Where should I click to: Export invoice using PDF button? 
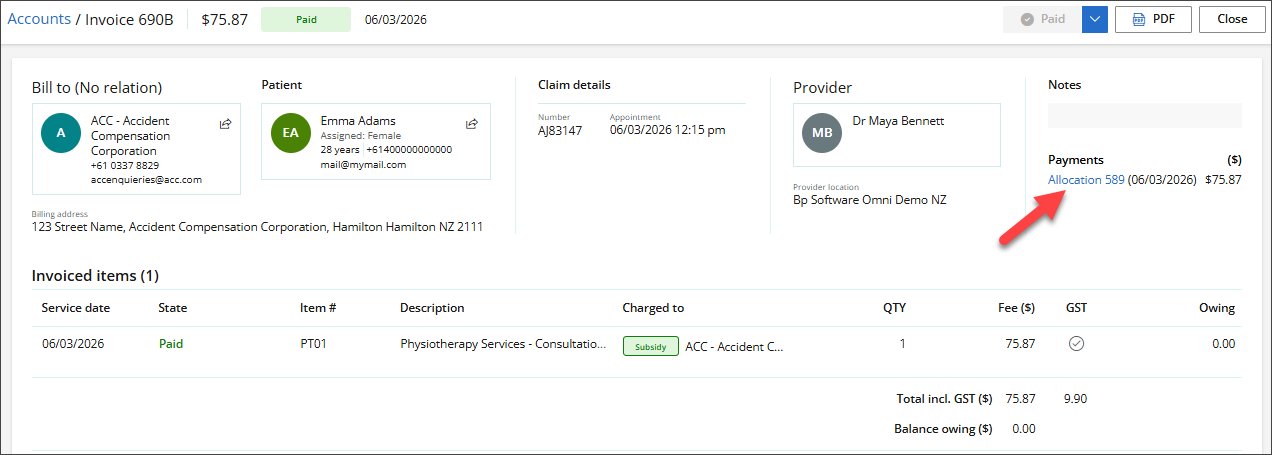[x=1153, y=19]
